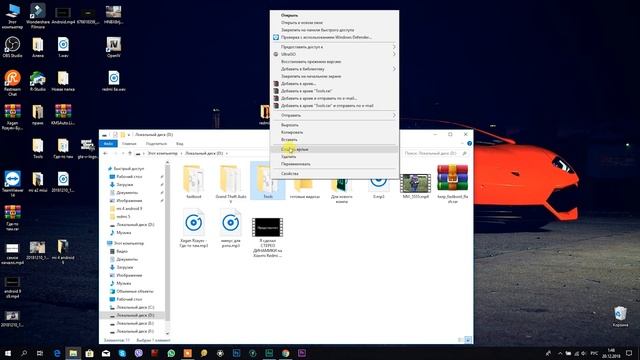The width and height of the screenshot is (640, 360).
Task: Select Android.mp4 on the desktop
Action: 63,16
